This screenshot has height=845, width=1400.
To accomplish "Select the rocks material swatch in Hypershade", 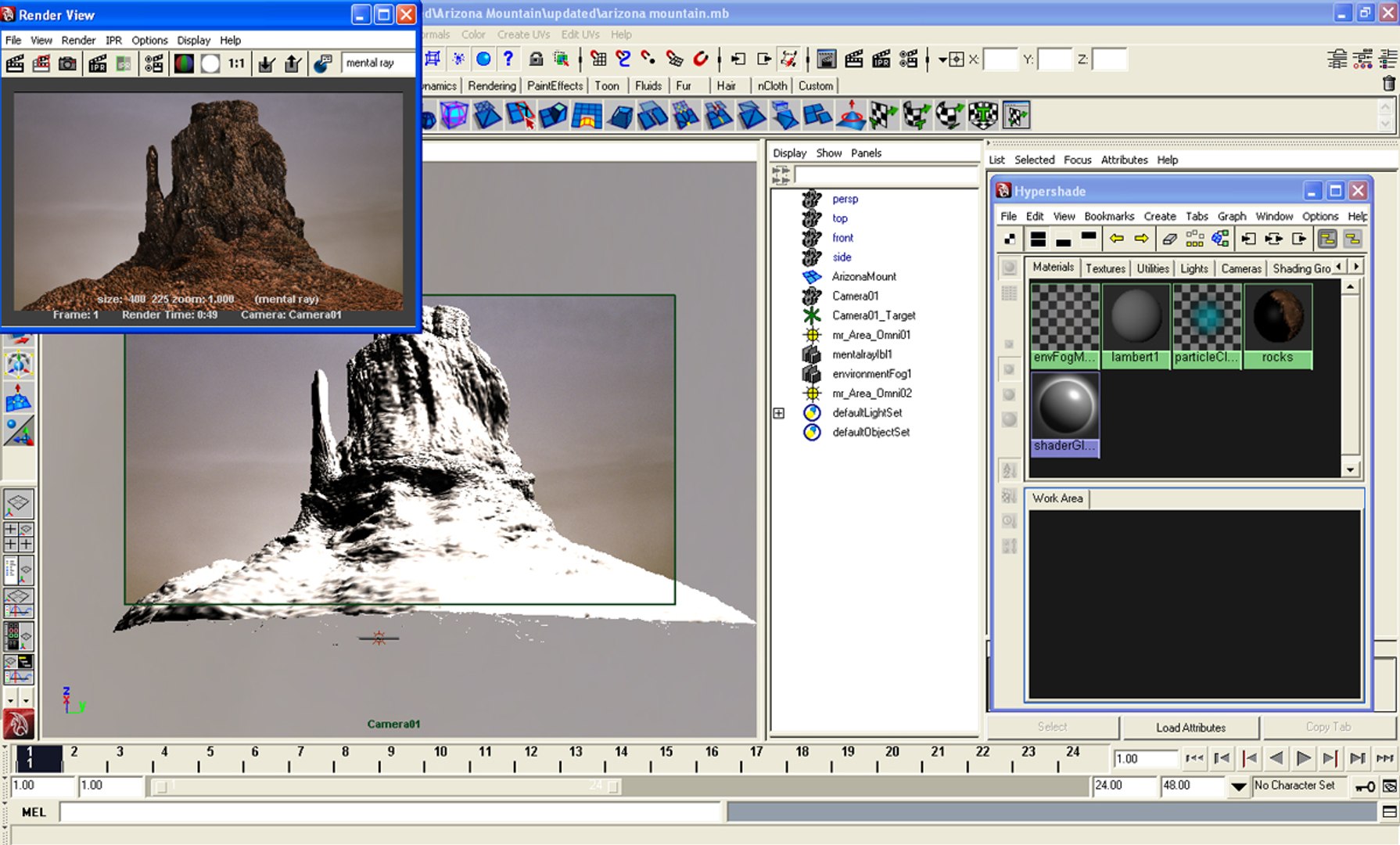I will click(1277, 325).
